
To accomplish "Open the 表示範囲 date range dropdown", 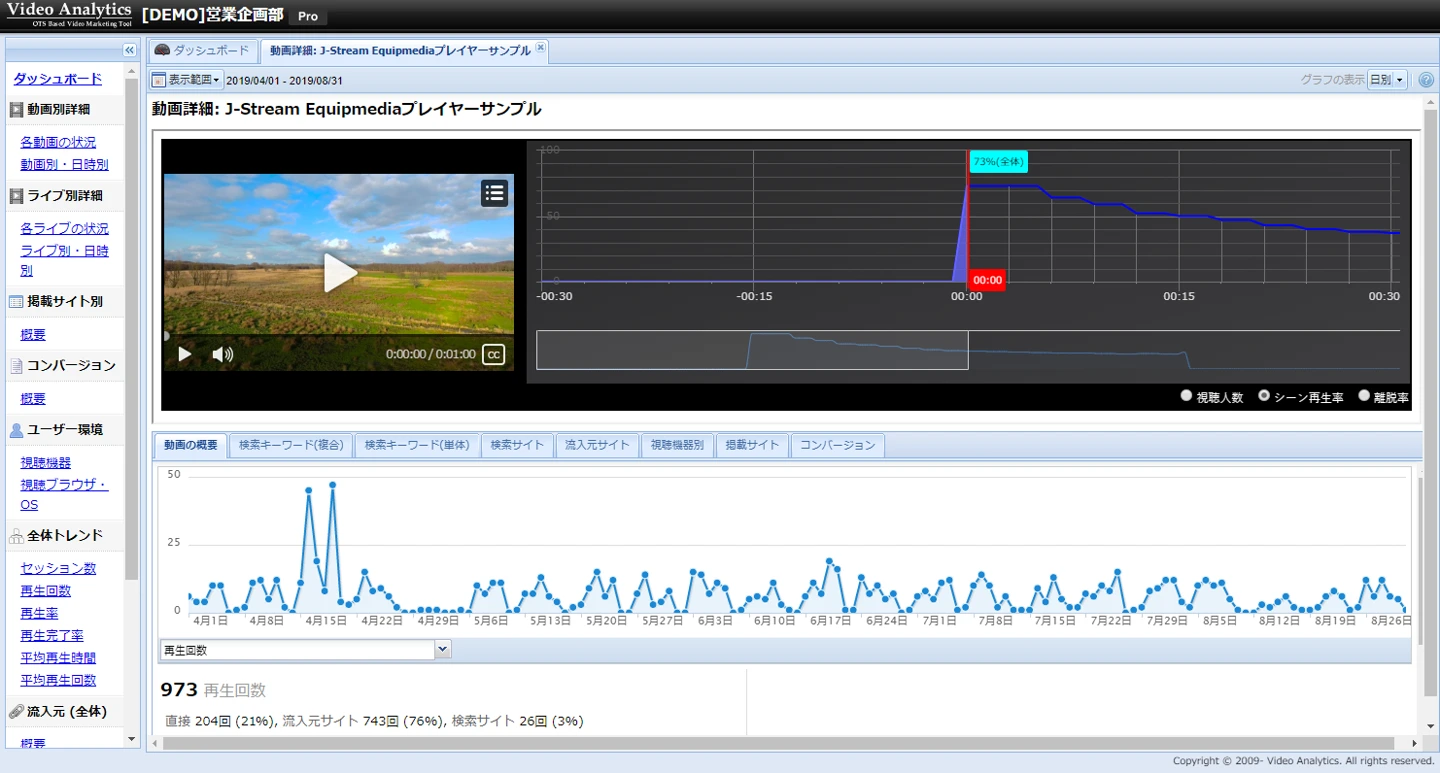I will (193, 80).
